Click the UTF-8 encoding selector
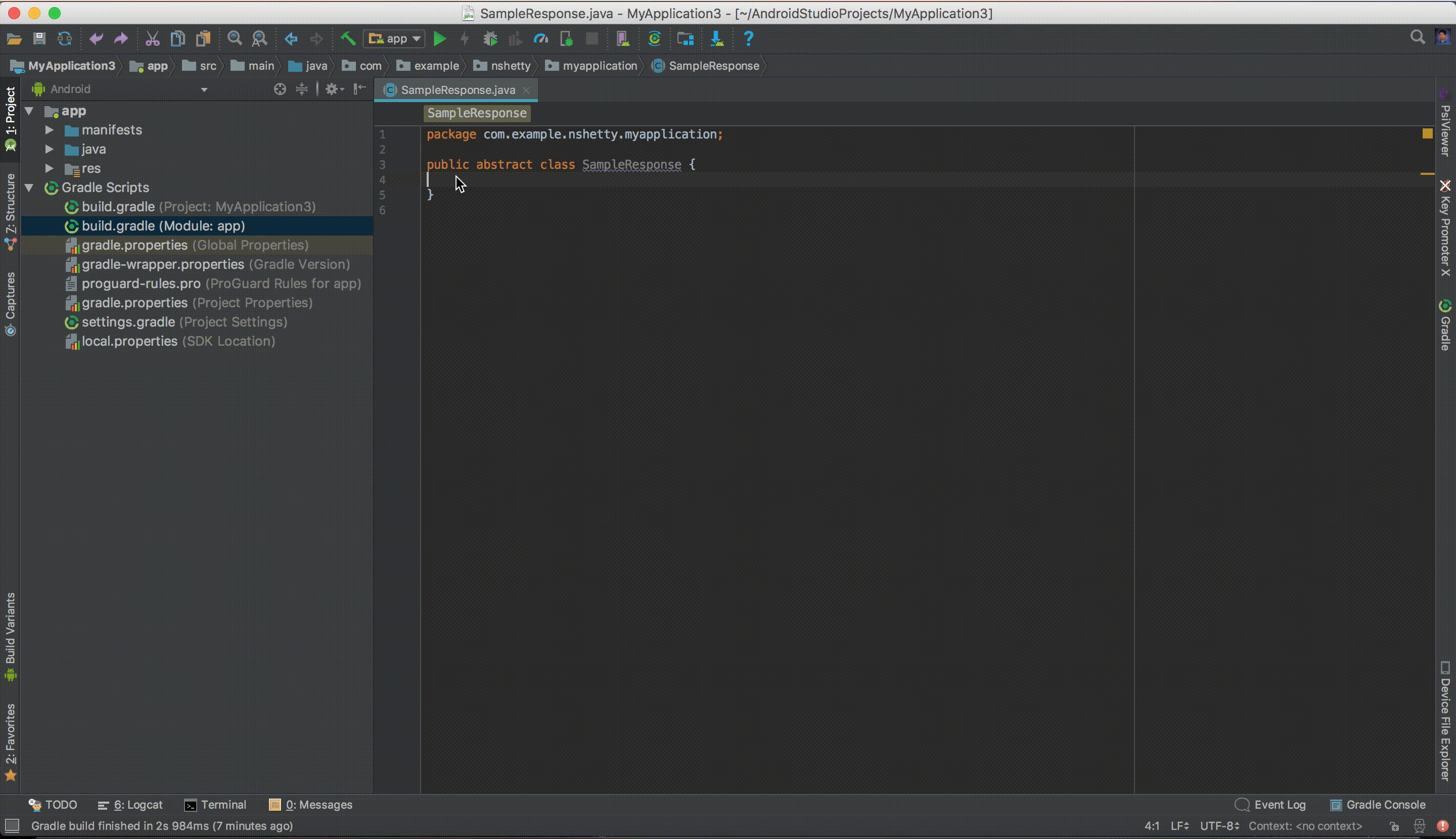 tap(1219, 826)
